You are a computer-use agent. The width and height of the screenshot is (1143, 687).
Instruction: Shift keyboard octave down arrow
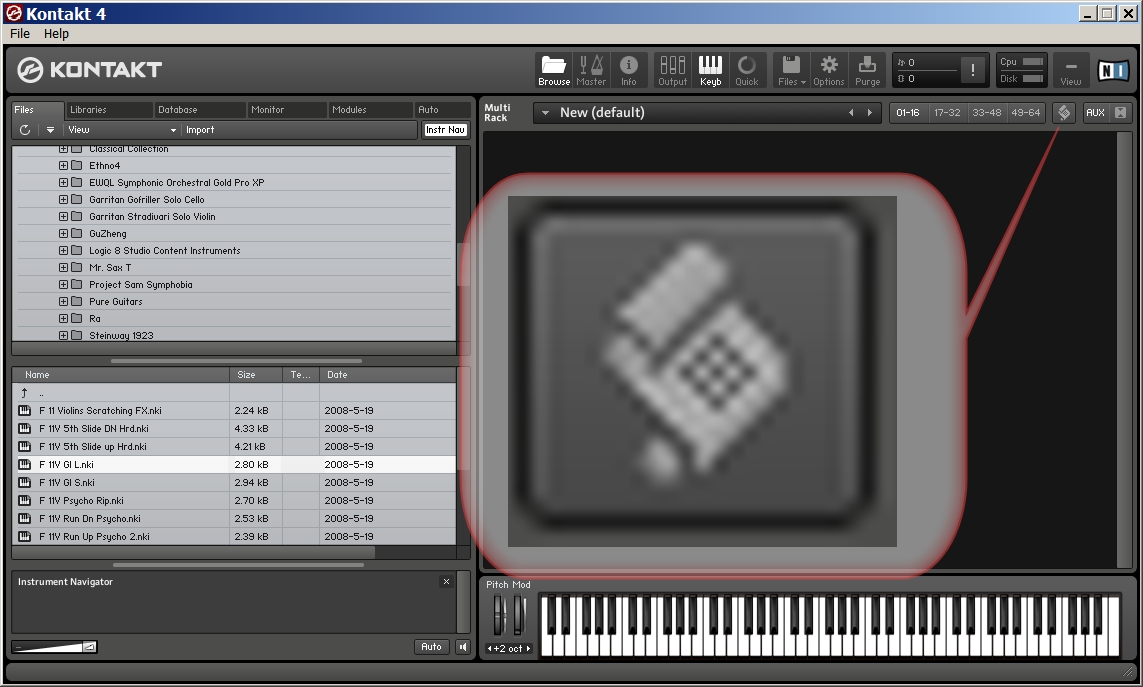(489, 648)
